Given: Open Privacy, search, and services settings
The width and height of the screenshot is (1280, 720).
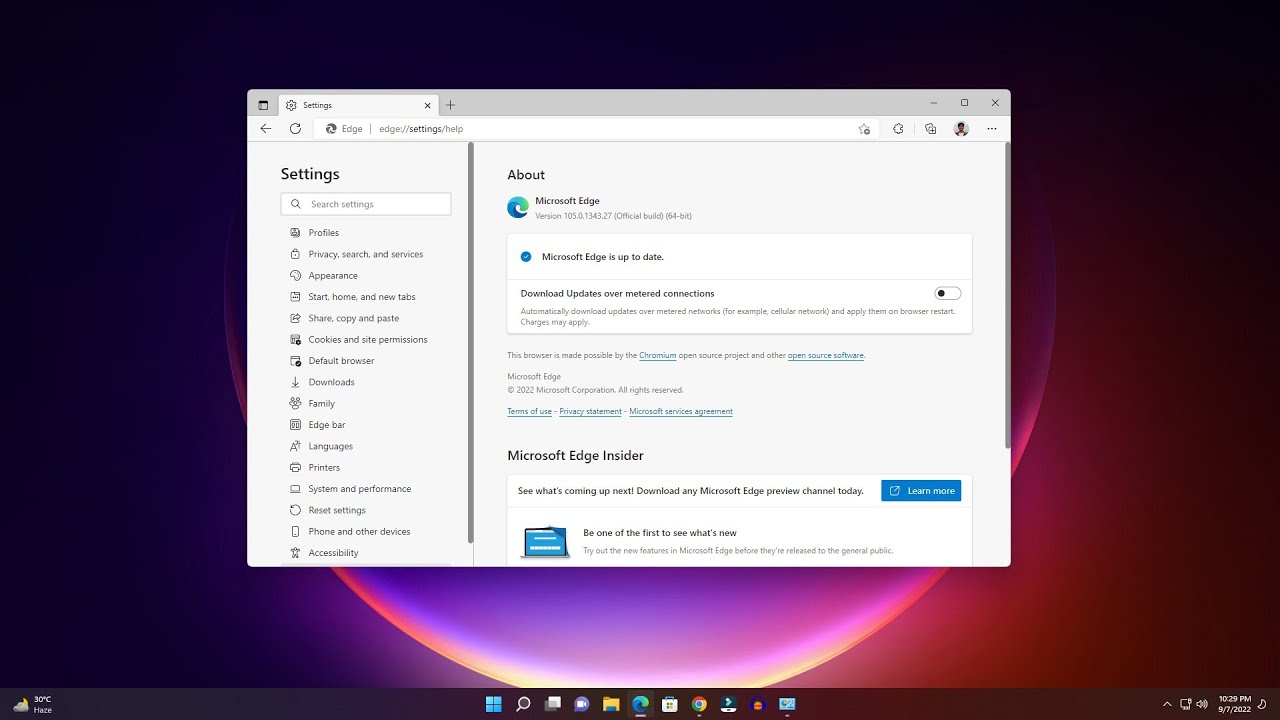Looking at the screenshot, I should (366, 254).
